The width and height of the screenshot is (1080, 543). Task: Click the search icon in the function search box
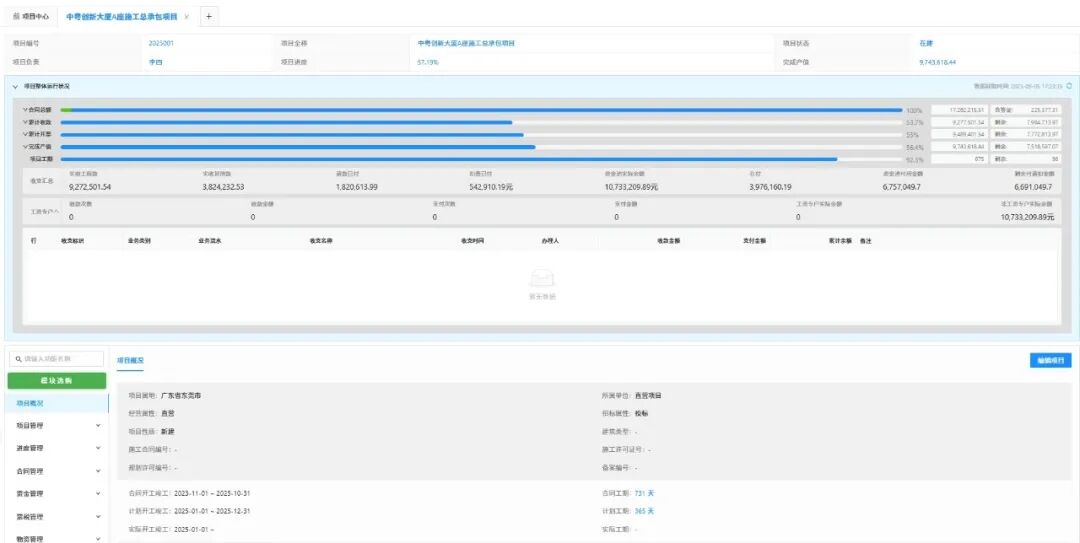pyautogui.click(x=18, y=358)
